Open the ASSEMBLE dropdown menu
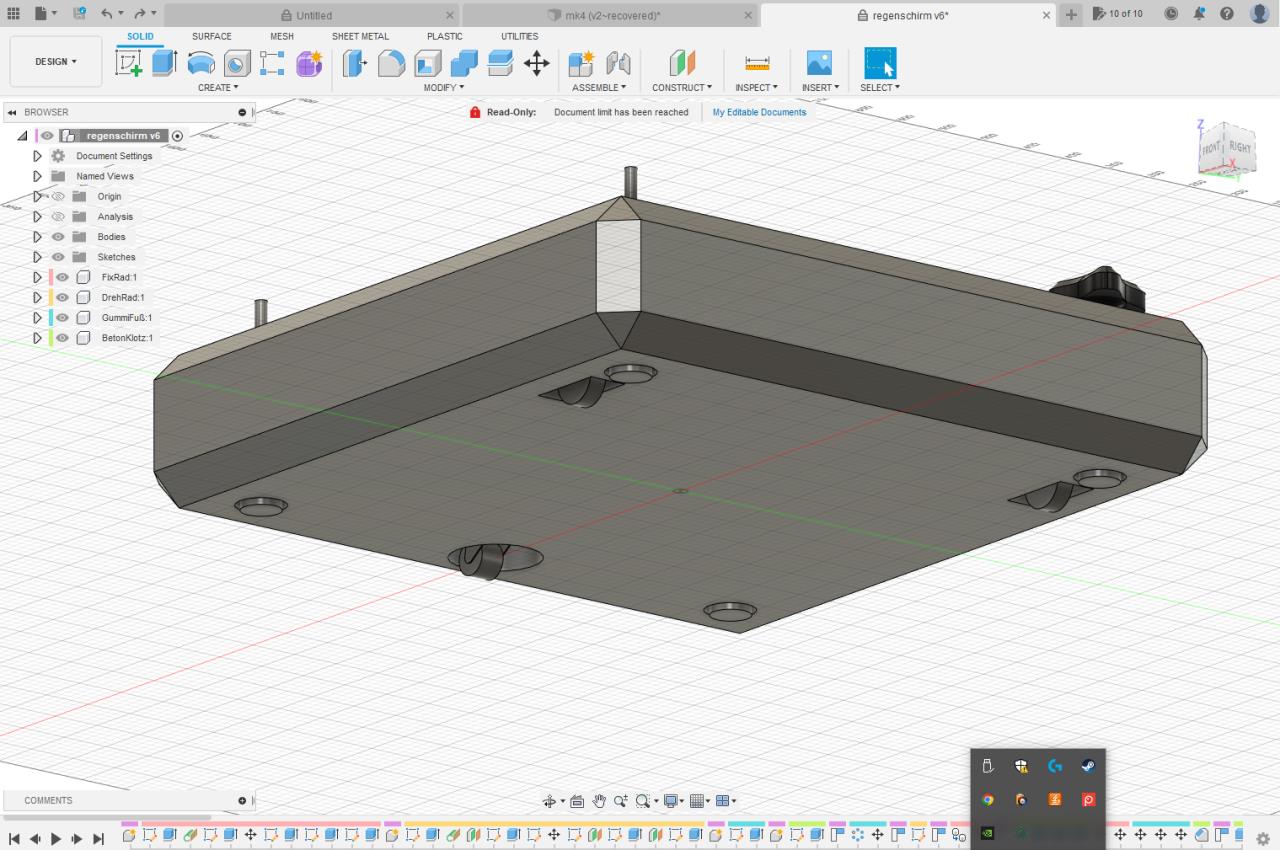Viewport: 1280px width, 850px height. tap(599, 88)
